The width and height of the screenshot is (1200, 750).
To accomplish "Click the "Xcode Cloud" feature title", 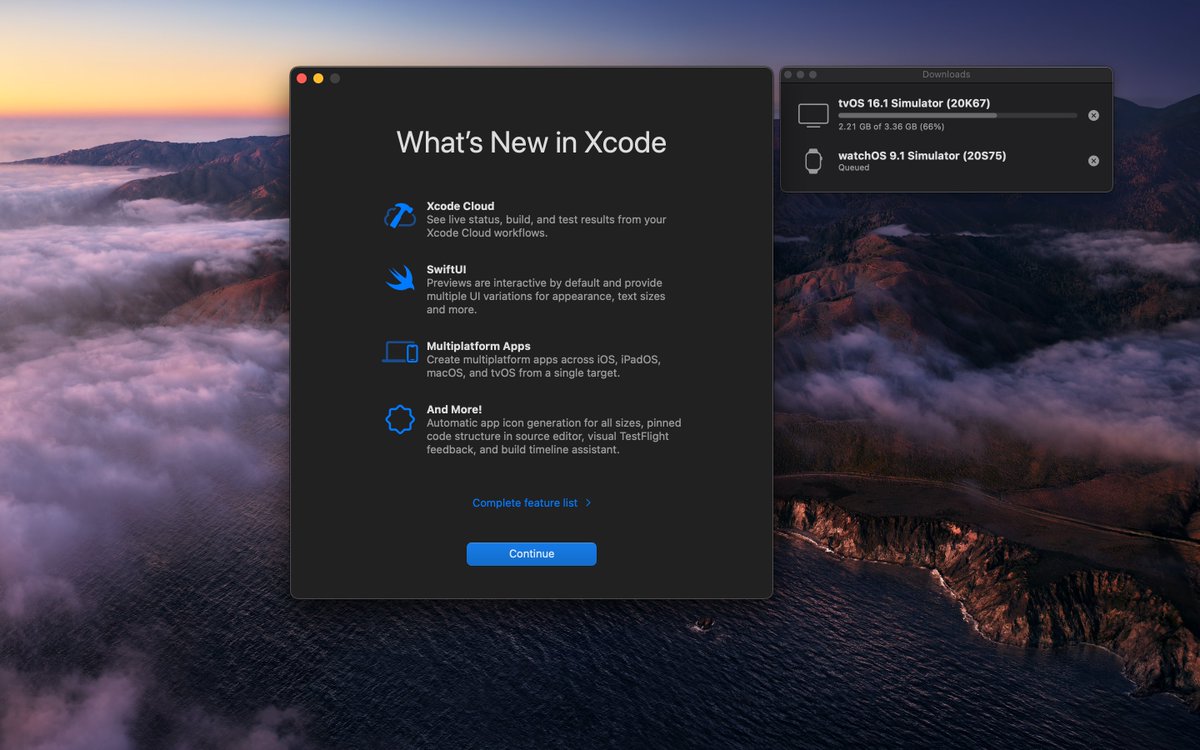I will click(x=460, y=206).
